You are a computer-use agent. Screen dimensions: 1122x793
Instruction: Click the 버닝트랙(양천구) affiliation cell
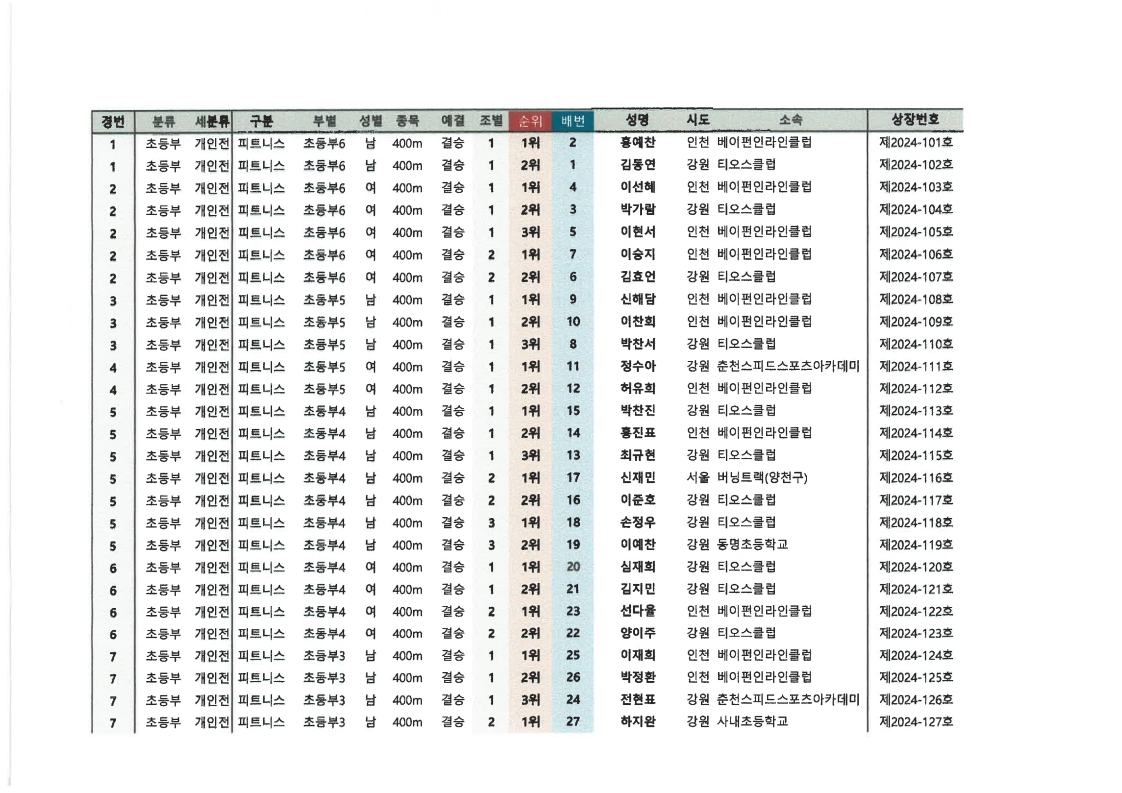coord(762,477)
